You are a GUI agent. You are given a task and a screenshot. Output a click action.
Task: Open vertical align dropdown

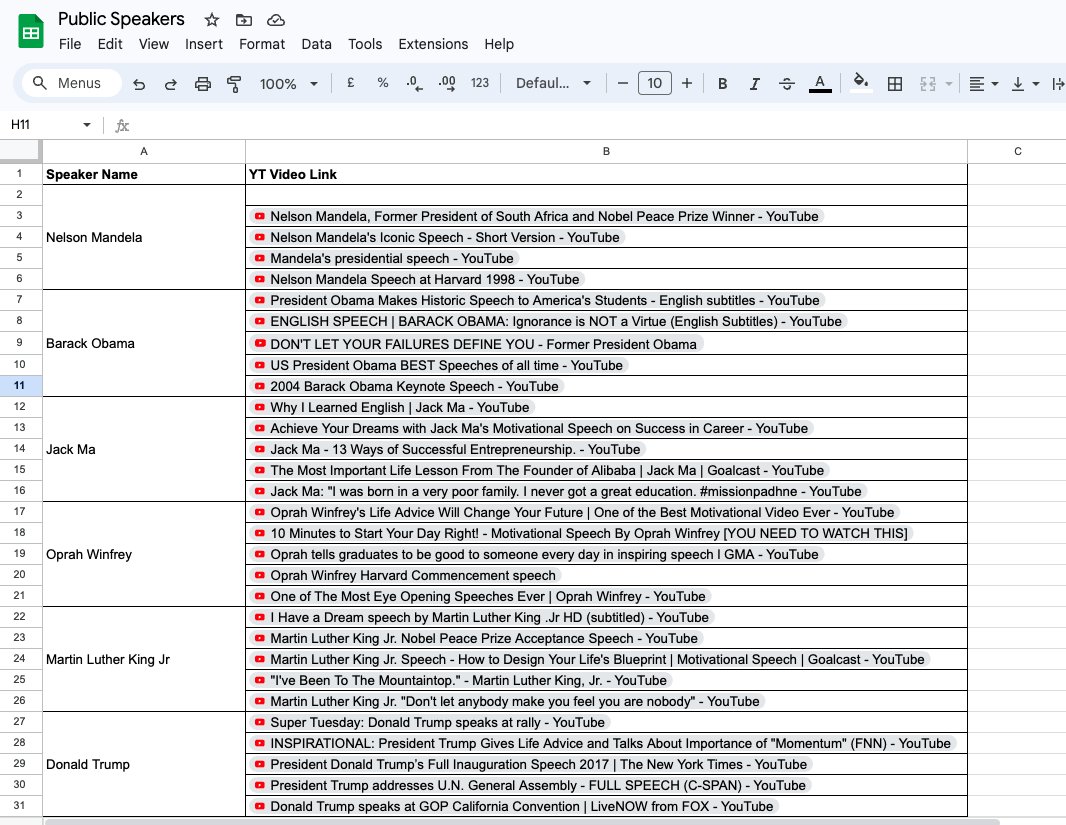tap(1025, 84)
